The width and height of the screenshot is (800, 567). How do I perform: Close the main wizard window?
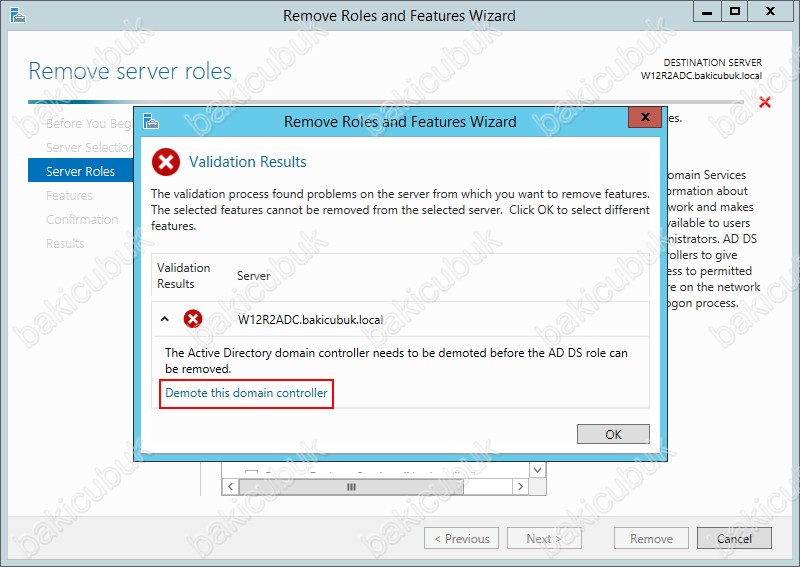click(x=770, y=11)
